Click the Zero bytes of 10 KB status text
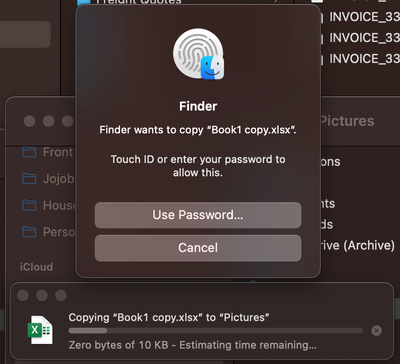This screenshot has width=400, height=364. pos(193,345)
